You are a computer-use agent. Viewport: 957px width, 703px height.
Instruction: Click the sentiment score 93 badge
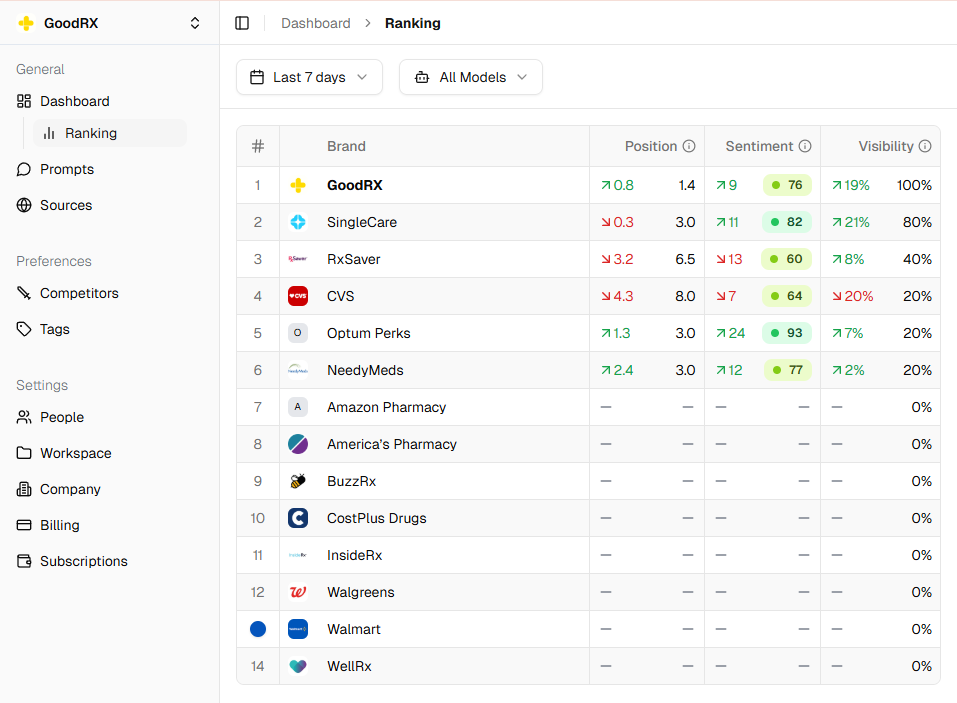click(x=787, y=333)
